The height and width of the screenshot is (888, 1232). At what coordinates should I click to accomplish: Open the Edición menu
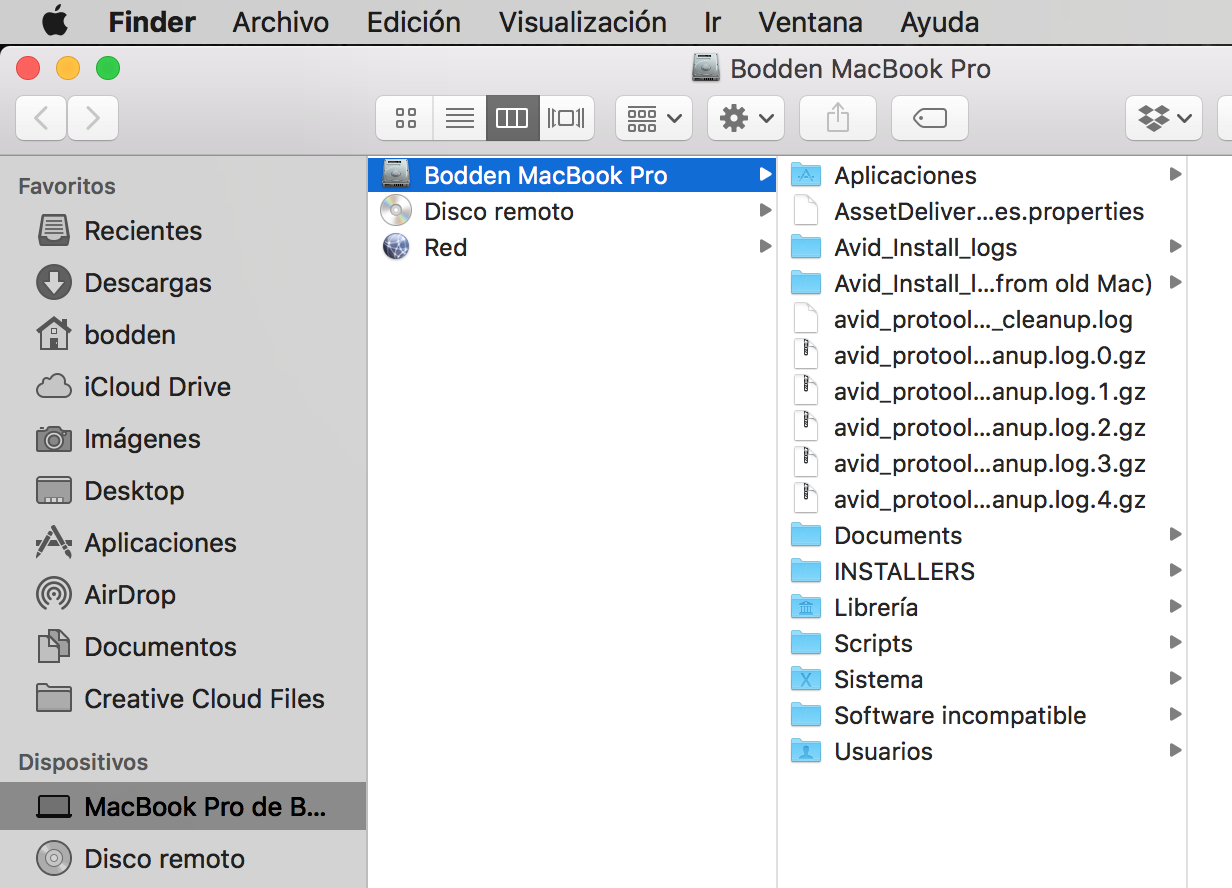point(414,21)
